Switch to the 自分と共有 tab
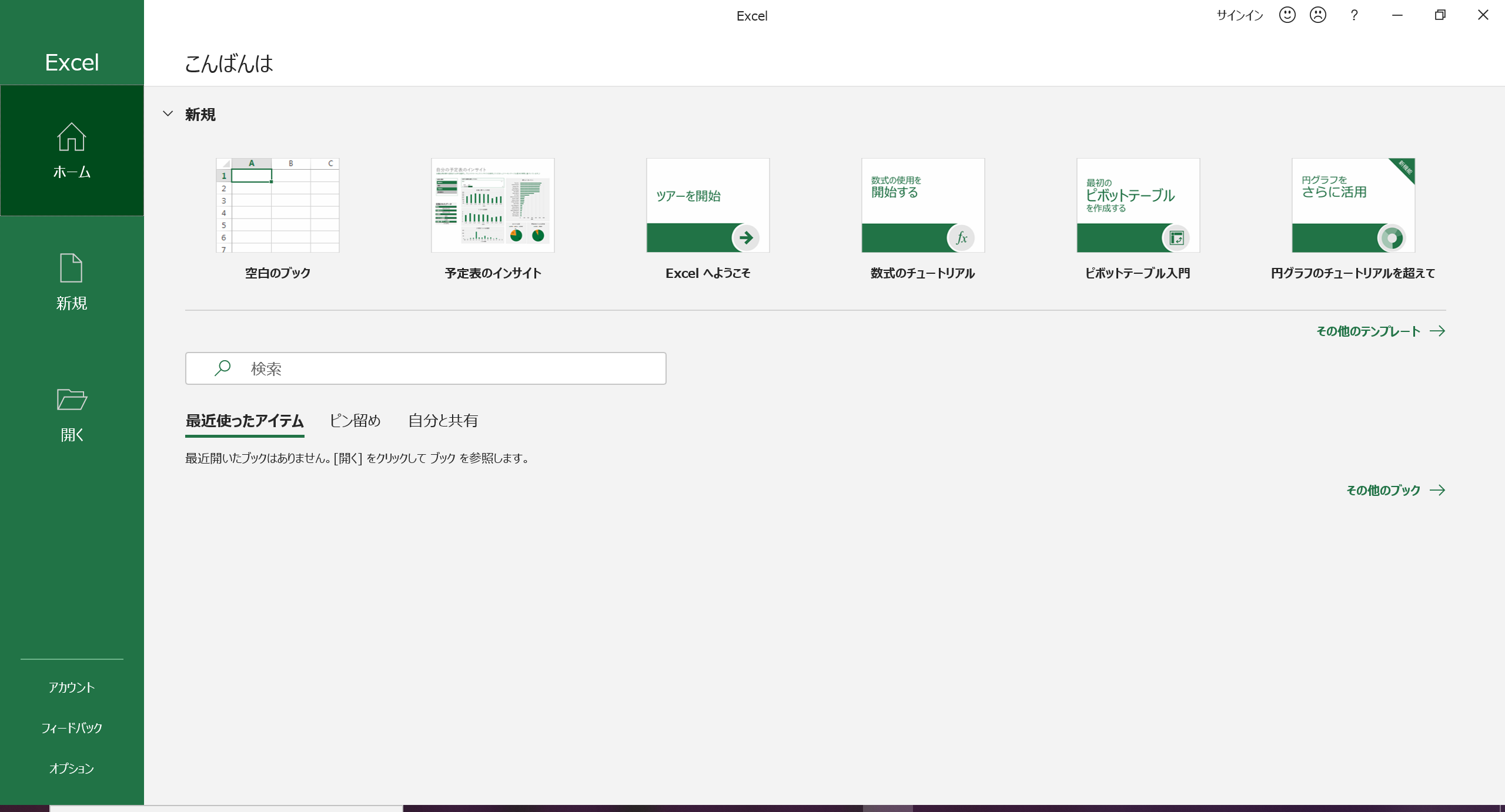 443,421
